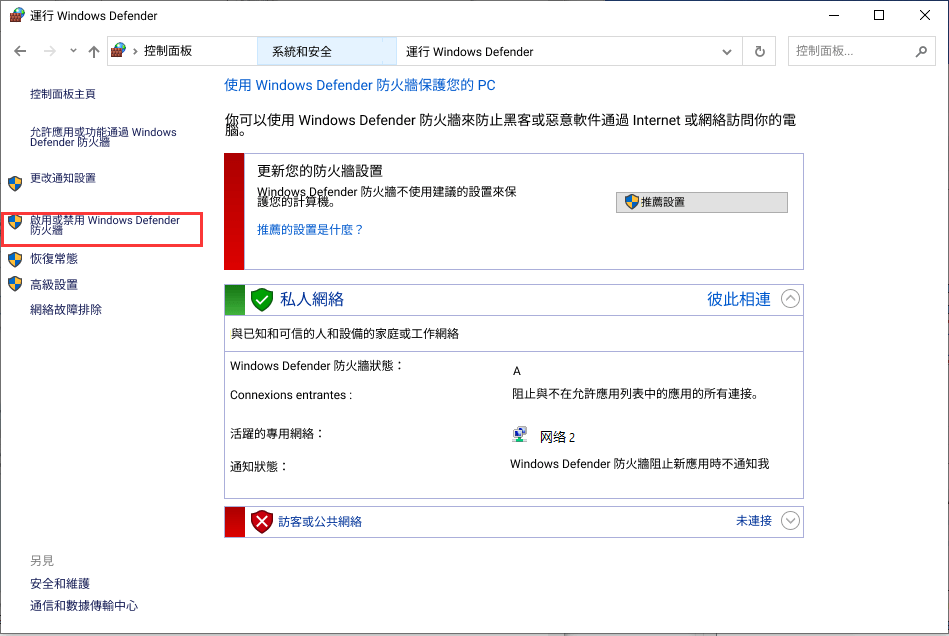
Task: Click 更新您的防火牆設置 heading
Action: [x=320, y=171]
